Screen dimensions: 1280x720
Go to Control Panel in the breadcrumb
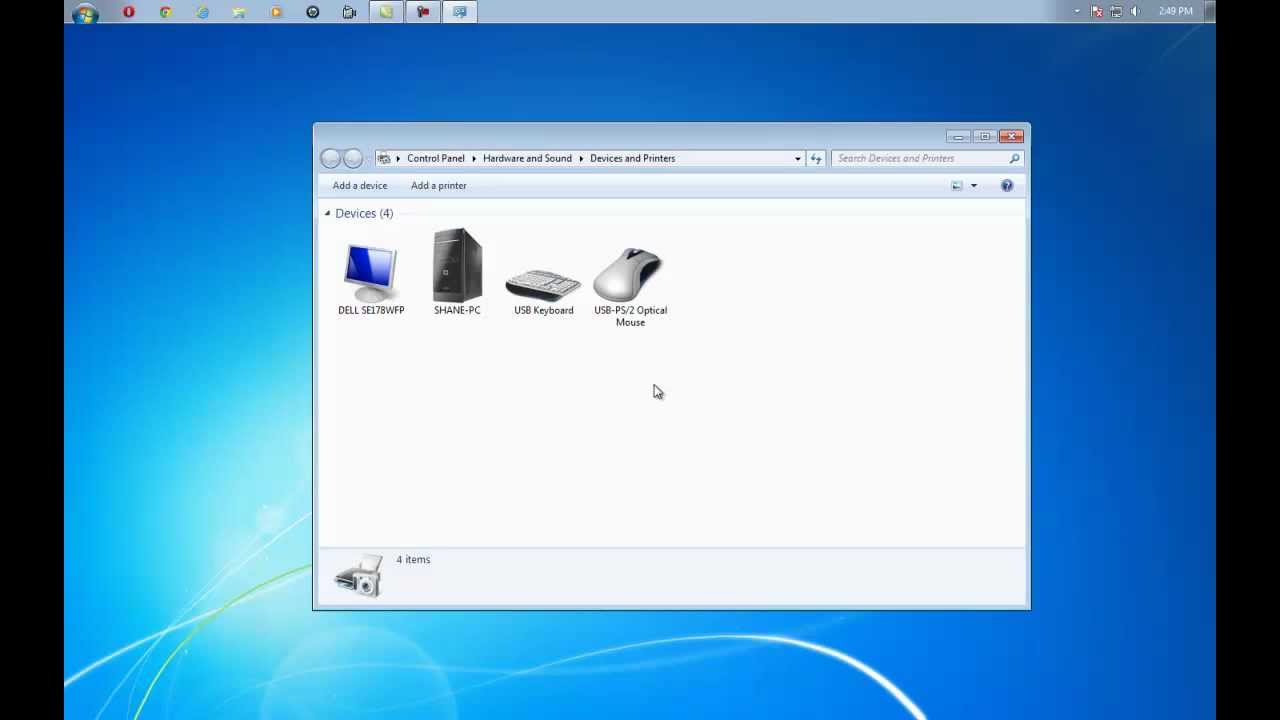[436, 158]
